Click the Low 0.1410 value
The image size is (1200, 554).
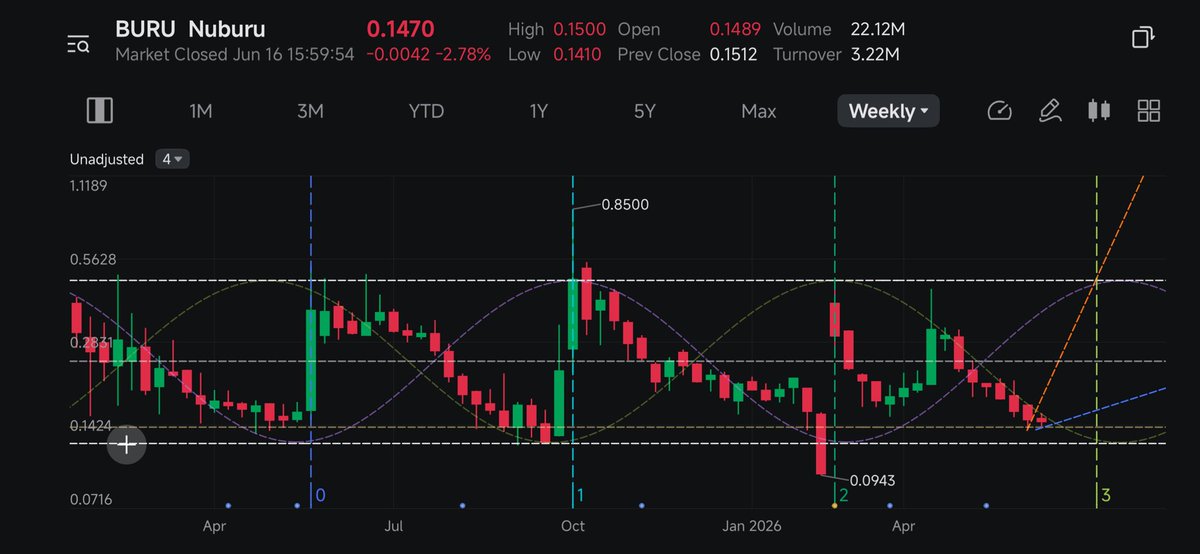click(577, 54)
